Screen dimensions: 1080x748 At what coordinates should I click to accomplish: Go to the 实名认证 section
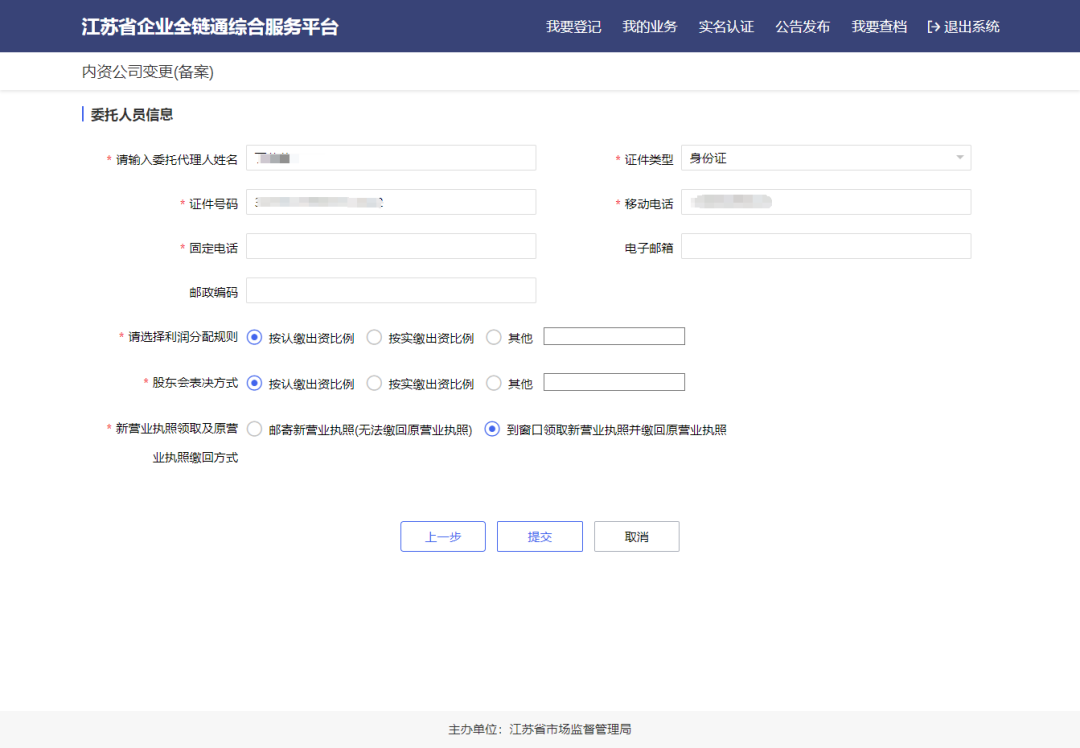click(x=725, y=26)
